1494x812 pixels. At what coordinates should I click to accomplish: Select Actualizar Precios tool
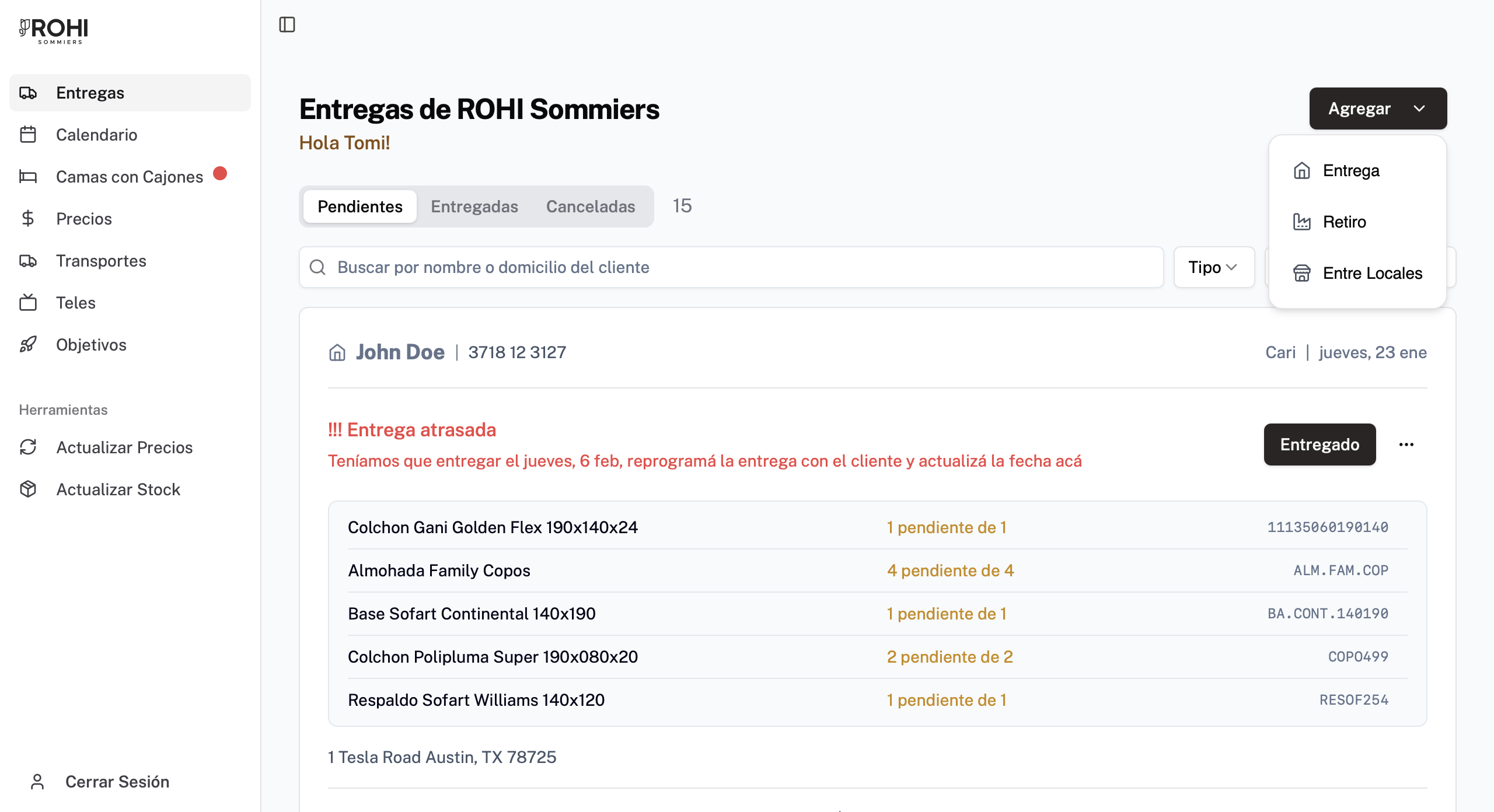tap(130, 447)
